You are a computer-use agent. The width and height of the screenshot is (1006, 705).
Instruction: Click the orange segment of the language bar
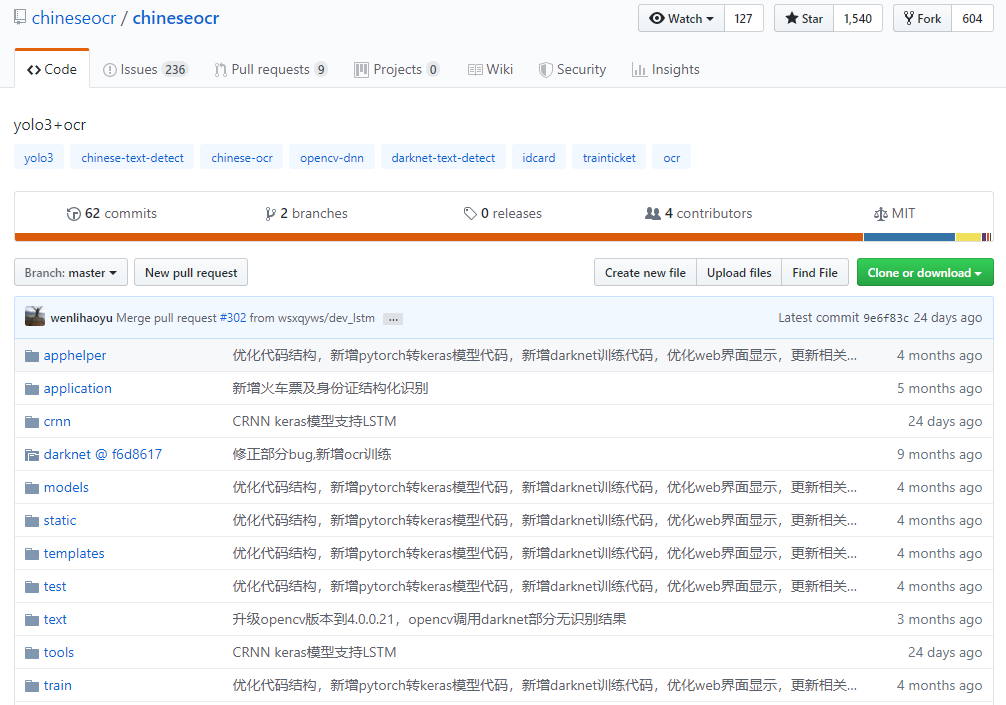(x=439, y=237)
